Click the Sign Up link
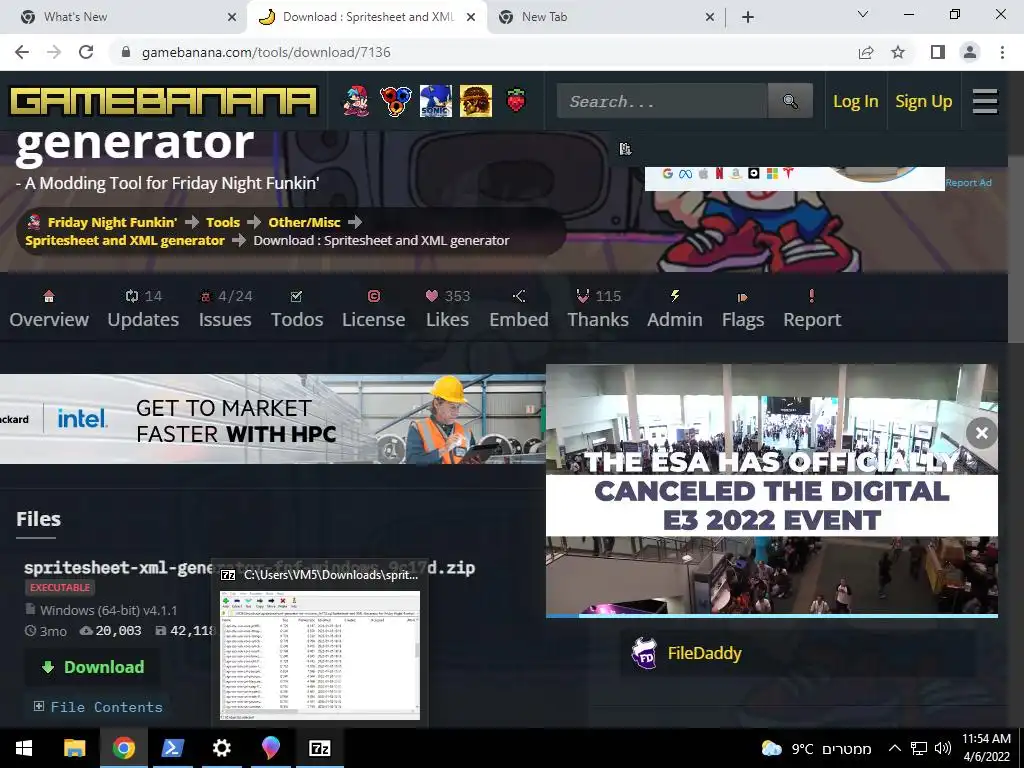The height and width of the screenshot is (768, 1024). tap(923, 101)
